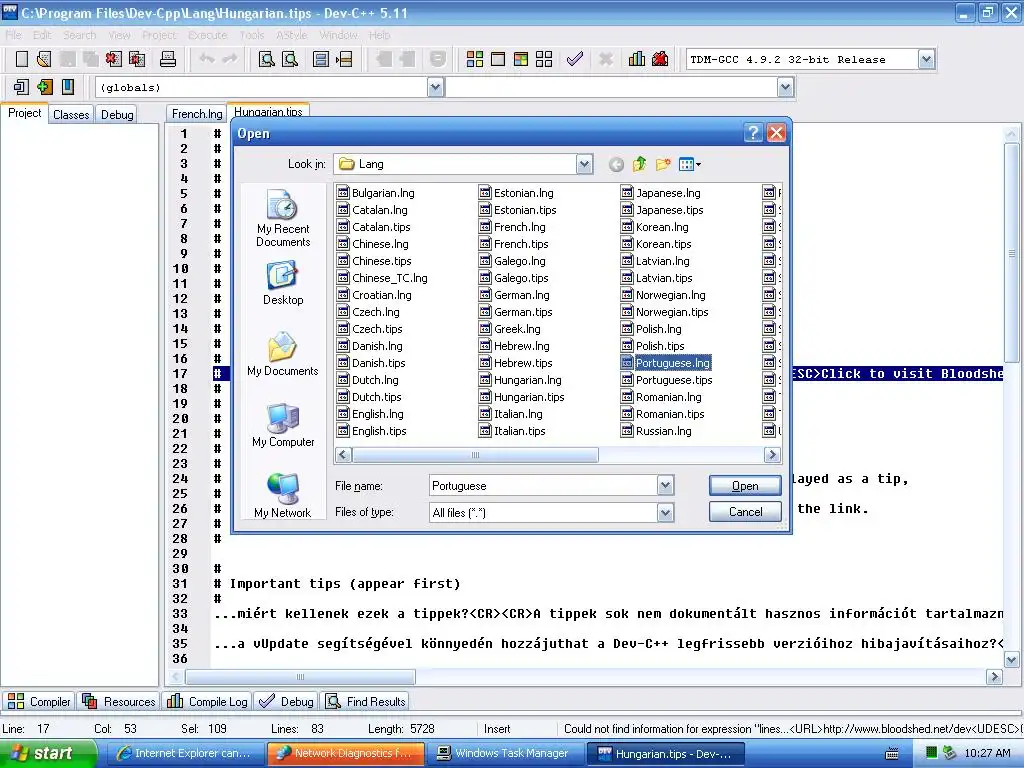Click the File name input field

[543, 485]
